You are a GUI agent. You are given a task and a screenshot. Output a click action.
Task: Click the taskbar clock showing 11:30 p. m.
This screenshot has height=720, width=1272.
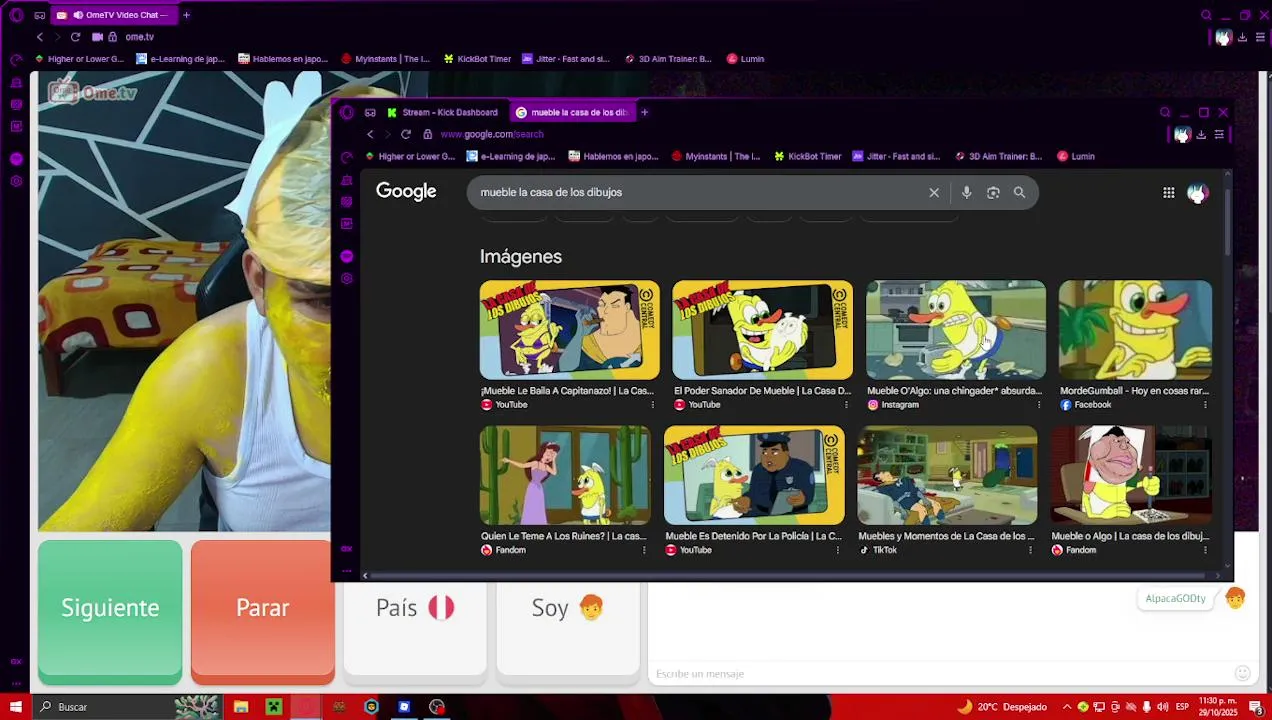1219,707
